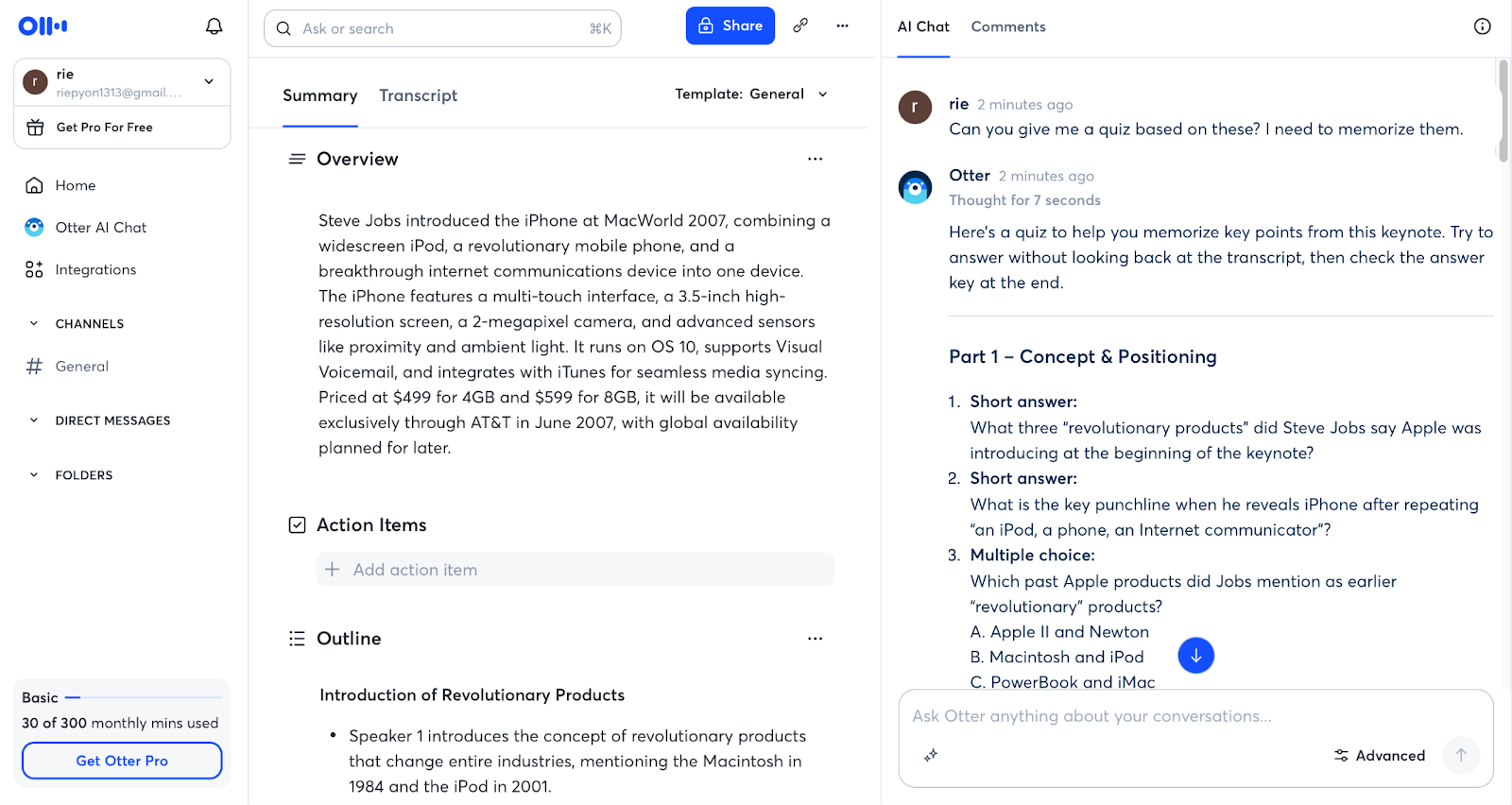The image size is (1512, 805).
Task: Focus the Ask or search box
Action: pyautogui.click(x=442, y=28)
